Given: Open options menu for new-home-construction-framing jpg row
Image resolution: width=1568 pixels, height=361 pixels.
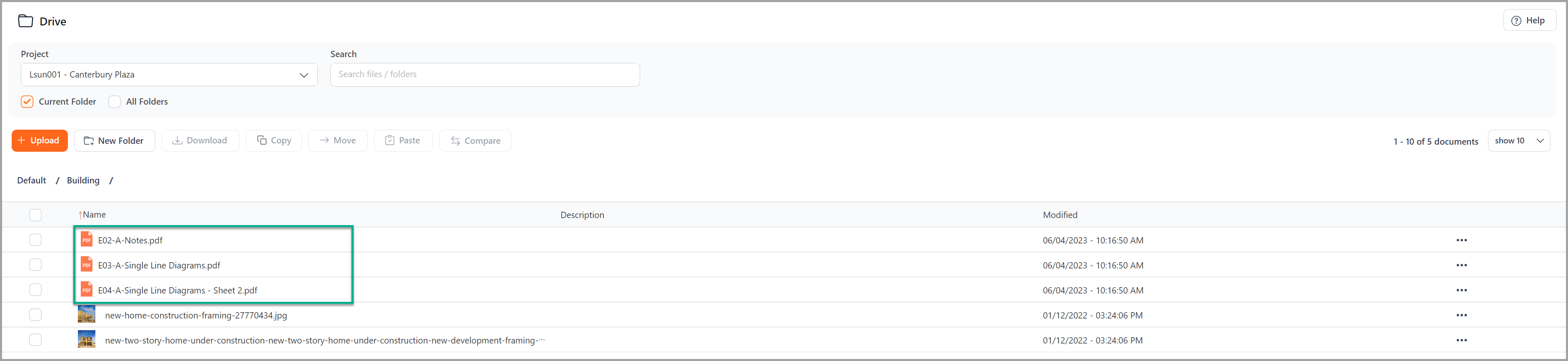Looking at the screenshot, I should click(x=1461, y=315).
